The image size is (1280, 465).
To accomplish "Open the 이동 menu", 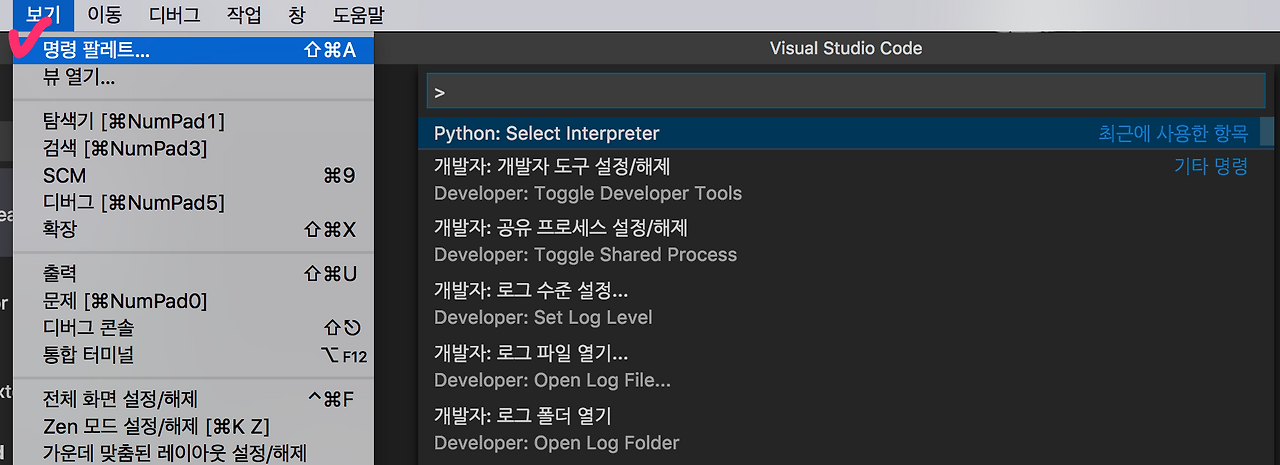I will 104,15.
